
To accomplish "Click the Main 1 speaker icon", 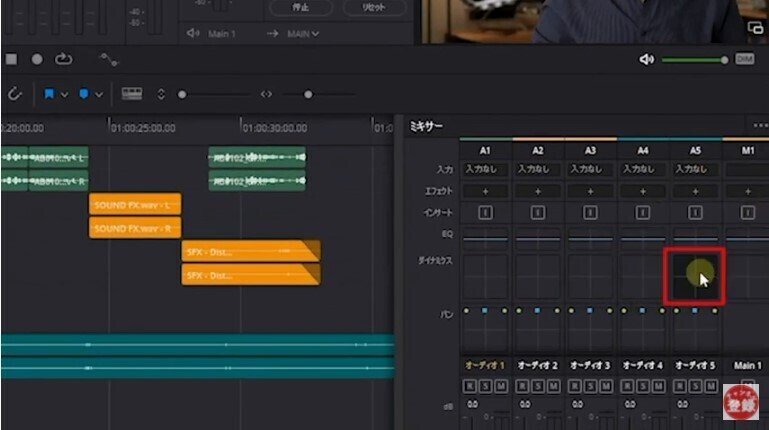I will tap(193, 33).
